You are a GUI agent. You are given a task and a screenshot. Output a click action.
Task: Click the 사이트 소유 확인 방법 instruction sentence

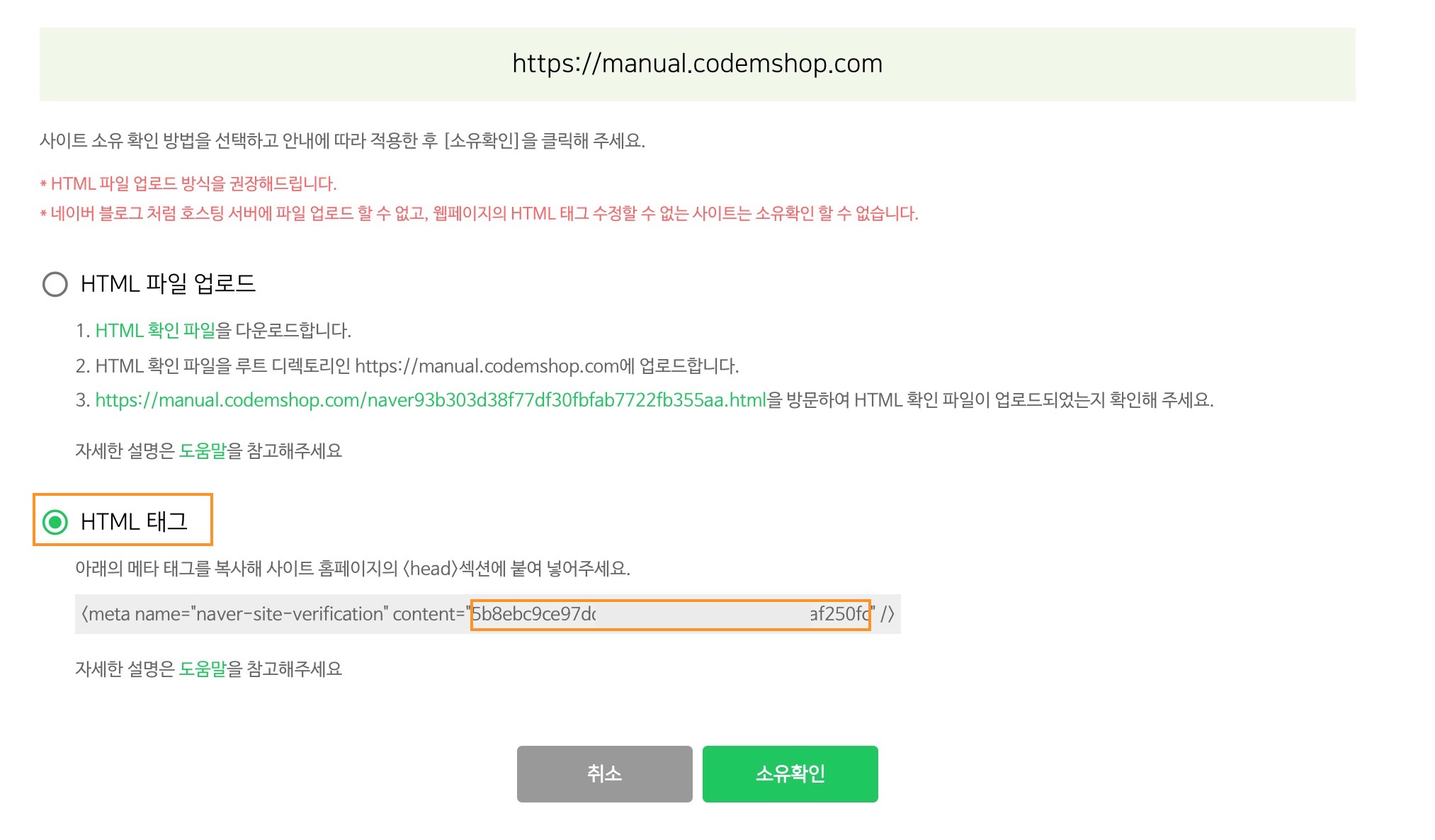click(x=342, y=141)
